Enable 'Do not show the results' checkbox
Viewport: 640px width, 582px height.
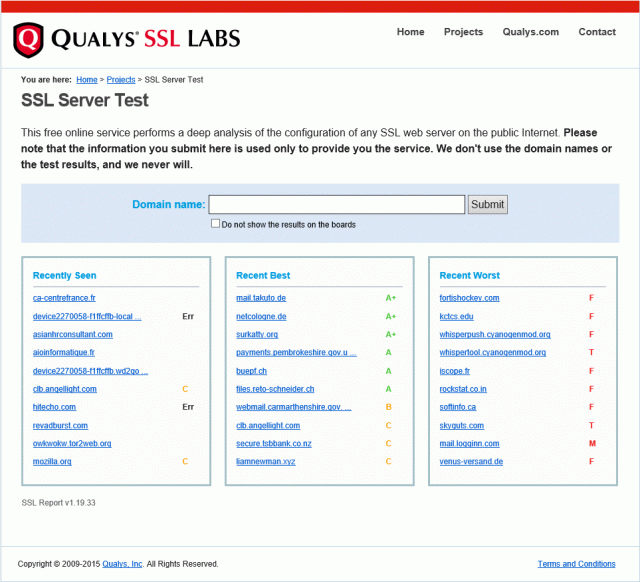pos(216,224)
